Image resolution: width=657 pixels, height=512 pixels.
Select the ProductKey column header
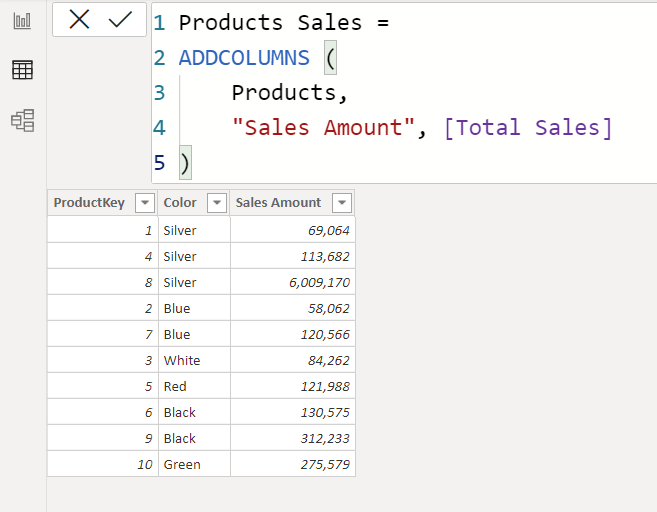[89, 203]
